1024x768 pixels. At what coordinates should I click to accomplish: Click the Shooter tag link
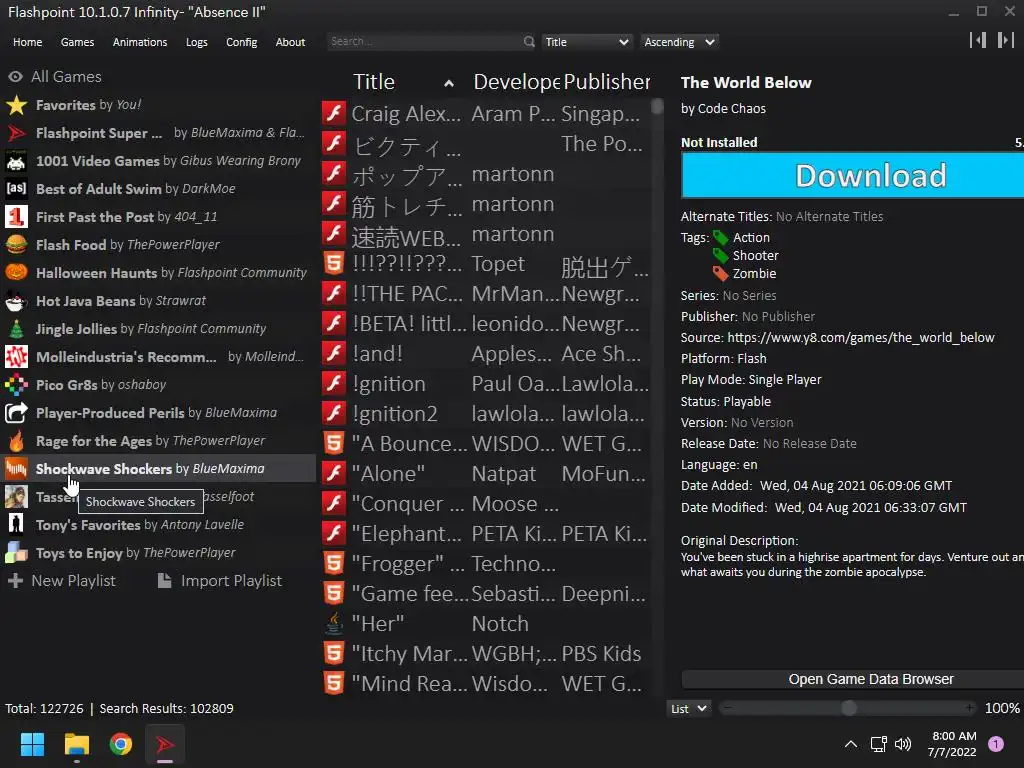coord(756,256)
